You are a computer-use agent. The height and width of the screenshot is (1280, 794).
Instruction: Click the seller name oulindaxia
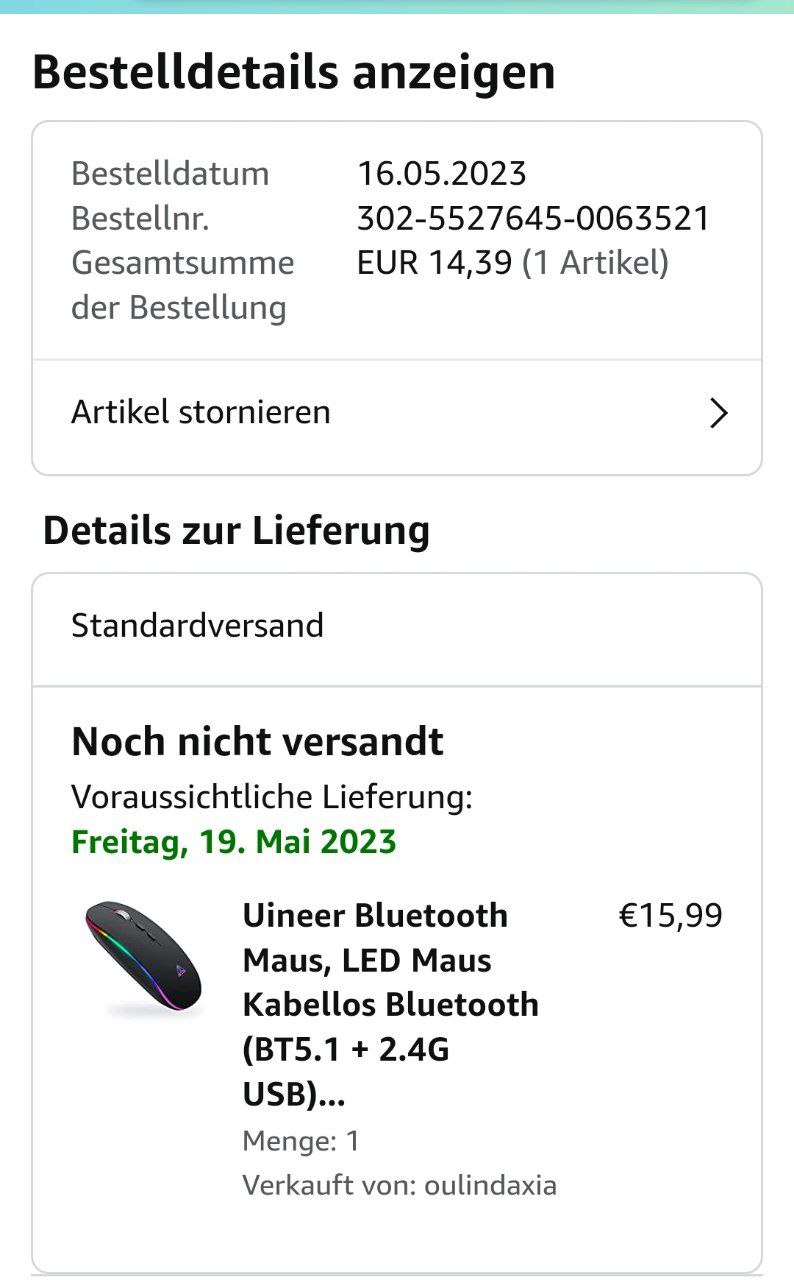pyautogui.click(x=490, y=1185)
